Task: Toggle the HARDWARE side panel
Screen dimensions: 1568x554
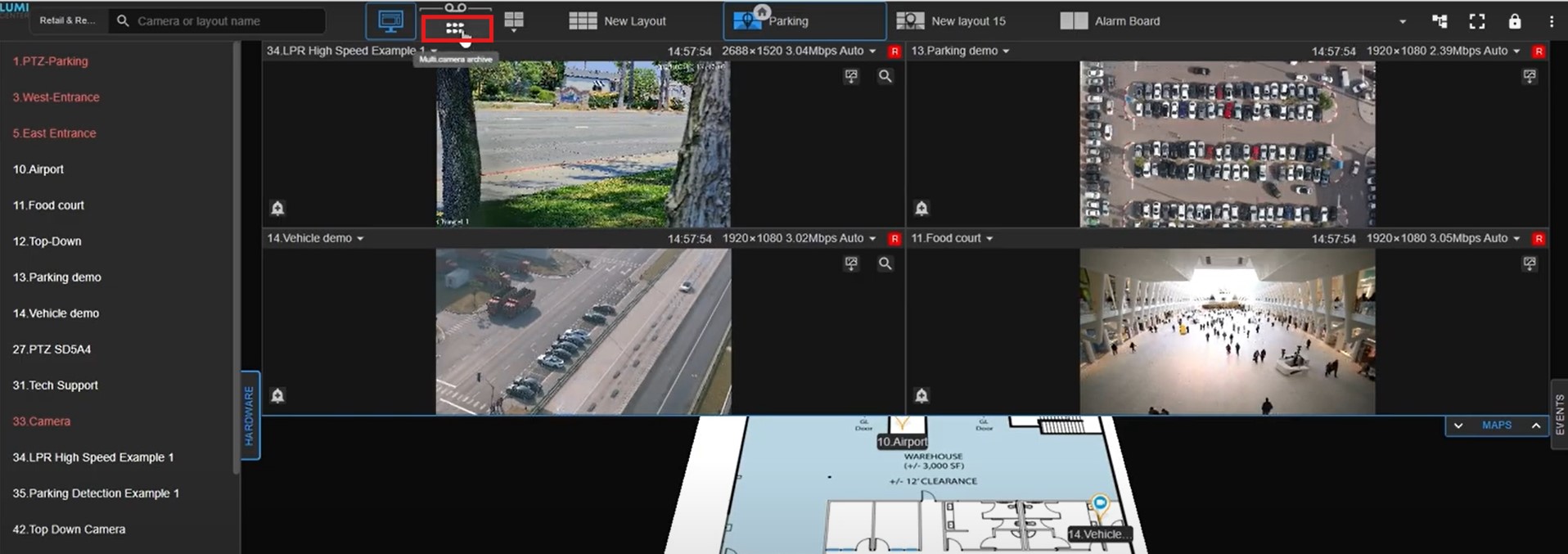Action: click(250, 416)
